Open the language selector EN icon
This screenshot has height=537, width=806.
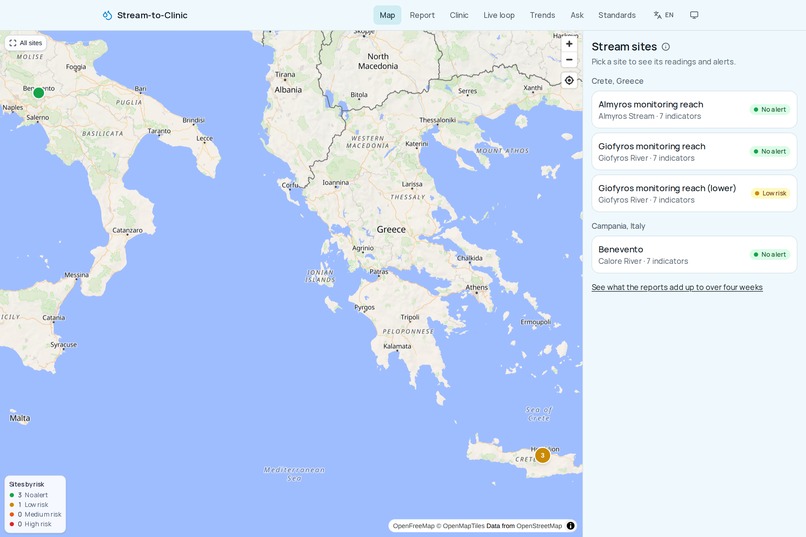[x=663, y=15]
